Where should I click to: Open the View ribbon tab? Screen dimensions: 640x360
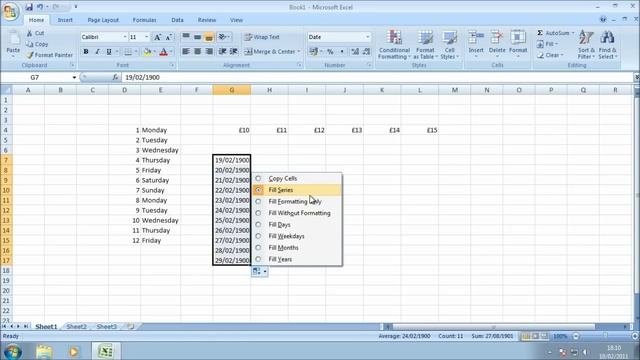pyautogui.click(x=236, y=20)
